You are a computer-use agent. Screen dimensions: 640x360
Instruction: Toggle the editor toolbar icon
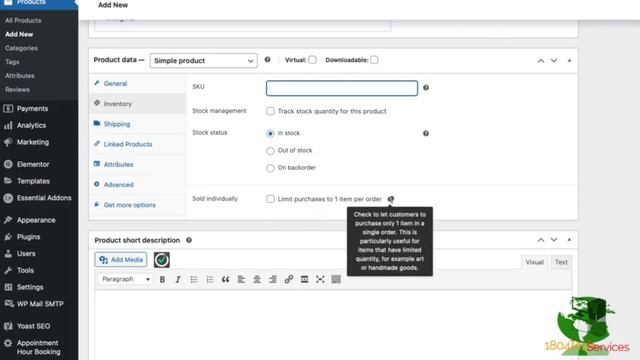pyautogui.click(x=336, y=280)
